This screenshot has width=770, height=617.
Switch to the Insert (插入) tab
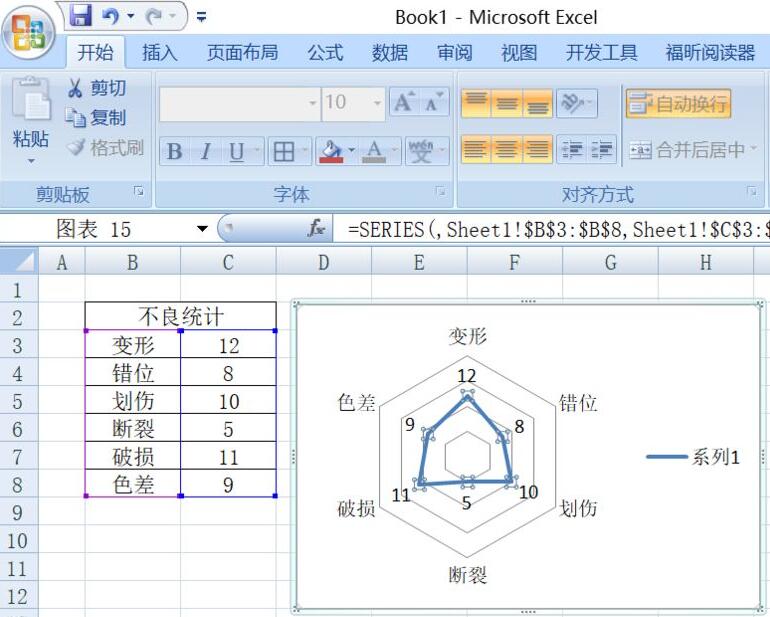(160, 53)
